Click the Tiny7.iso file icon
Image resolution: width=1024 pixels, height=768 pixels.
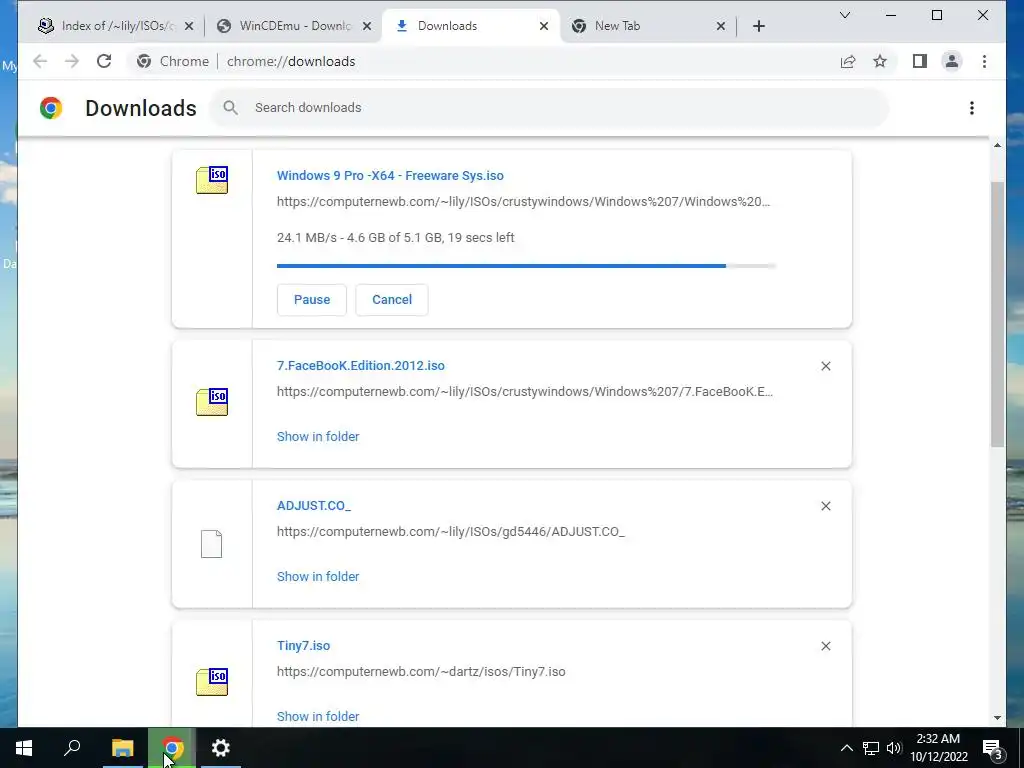212,682
